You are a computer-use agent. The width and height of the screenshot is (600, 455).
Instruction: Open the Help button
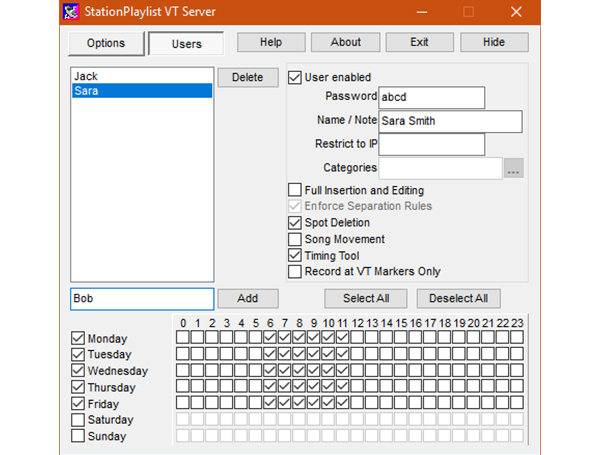tap(271, 42)
